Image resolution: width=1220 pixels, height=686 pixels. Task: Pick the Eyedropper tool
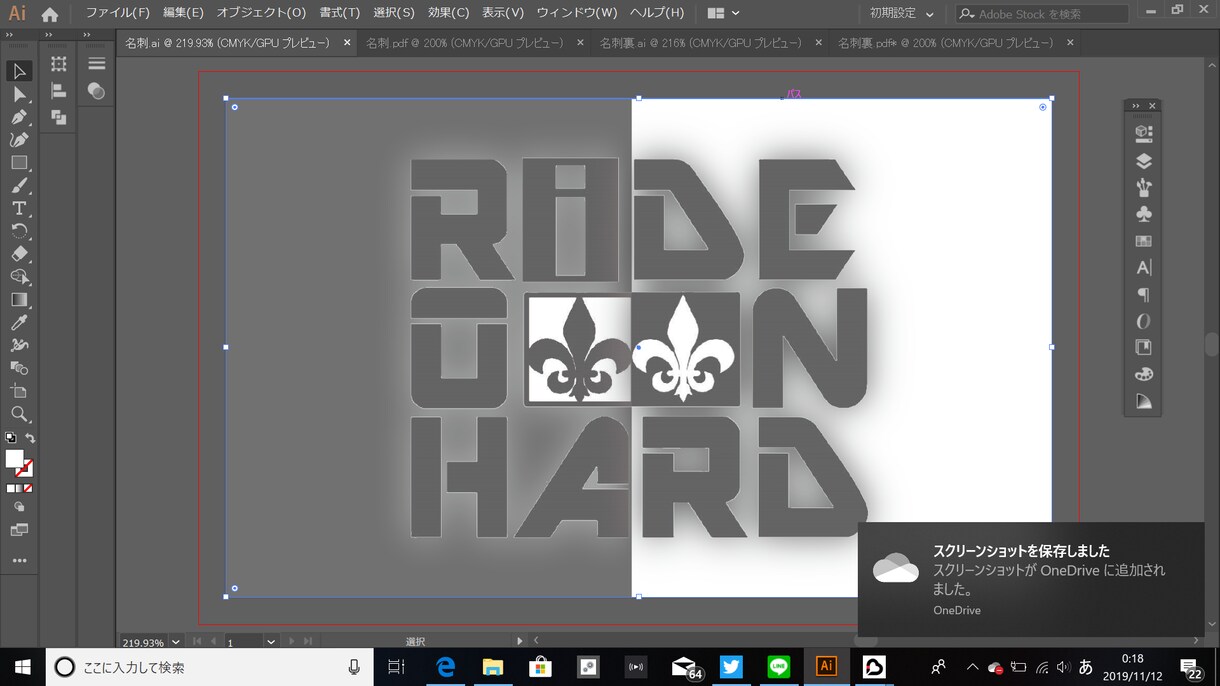tap(19, 322)
